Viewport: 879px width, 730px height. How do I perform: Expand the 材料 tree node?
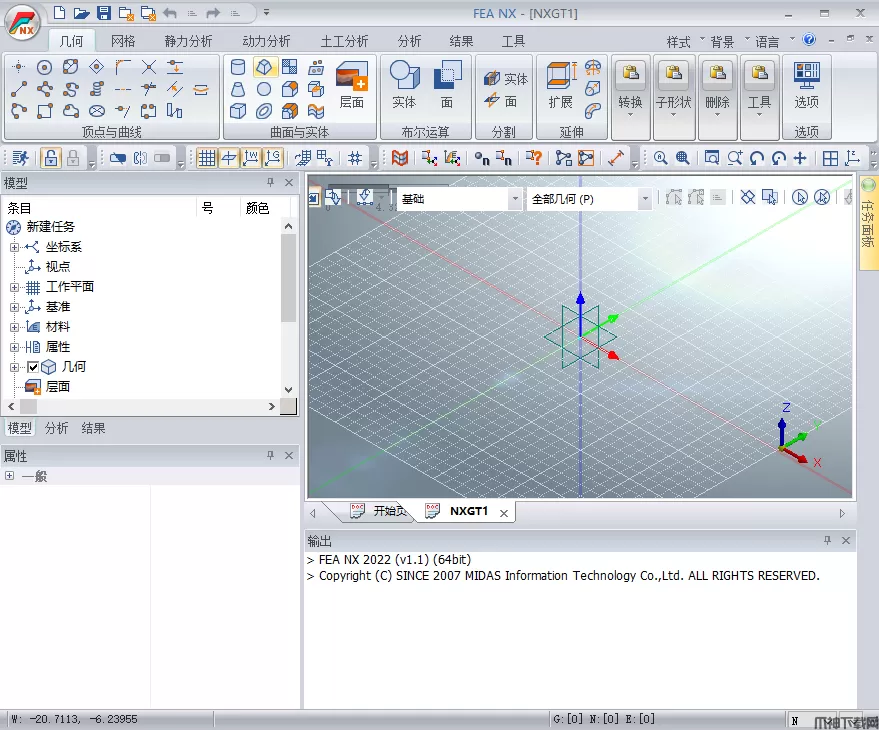14,327
